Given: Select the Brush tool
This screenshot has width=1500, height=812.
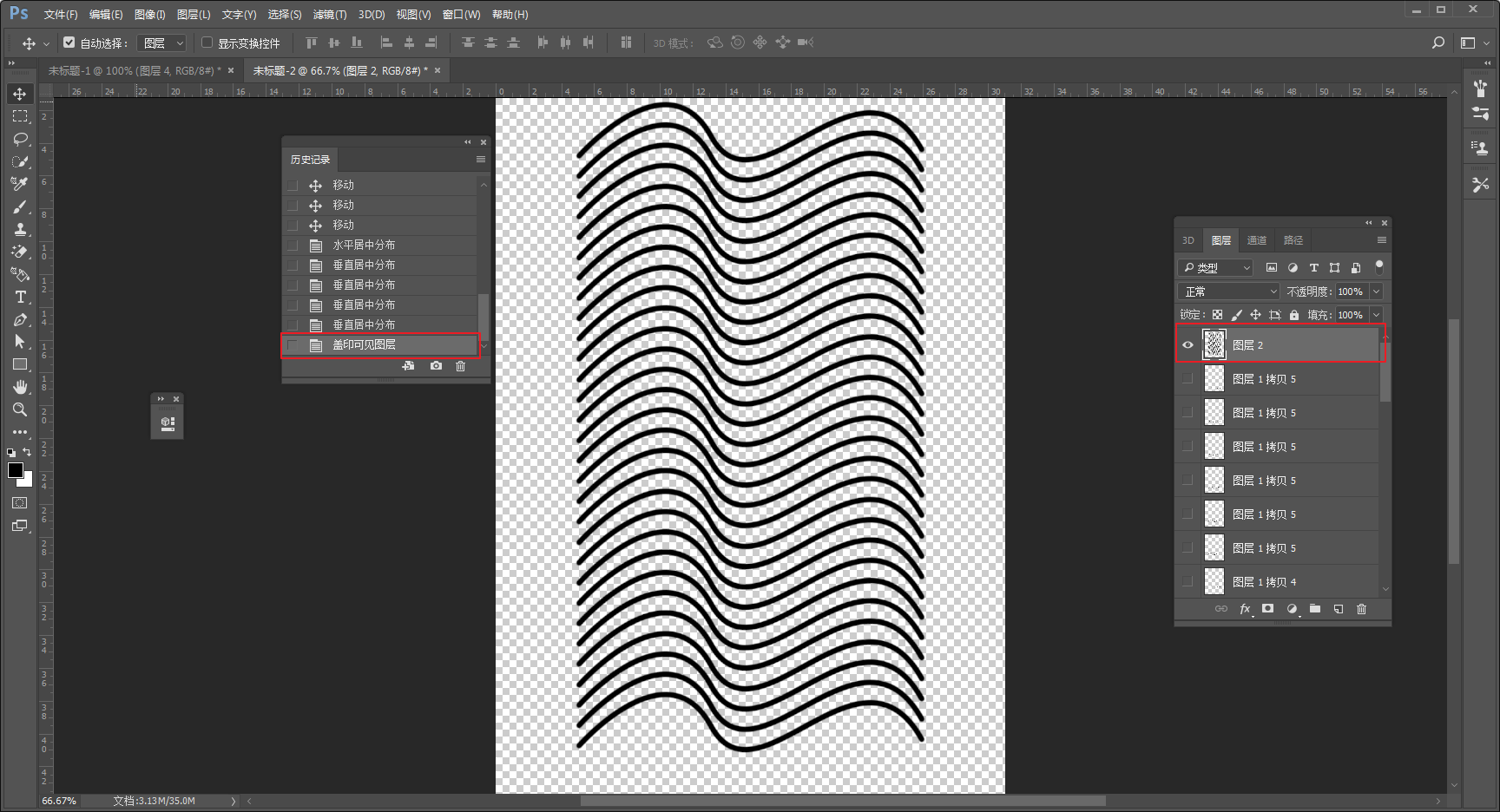Looking at the screenshot, I should 20,206.
